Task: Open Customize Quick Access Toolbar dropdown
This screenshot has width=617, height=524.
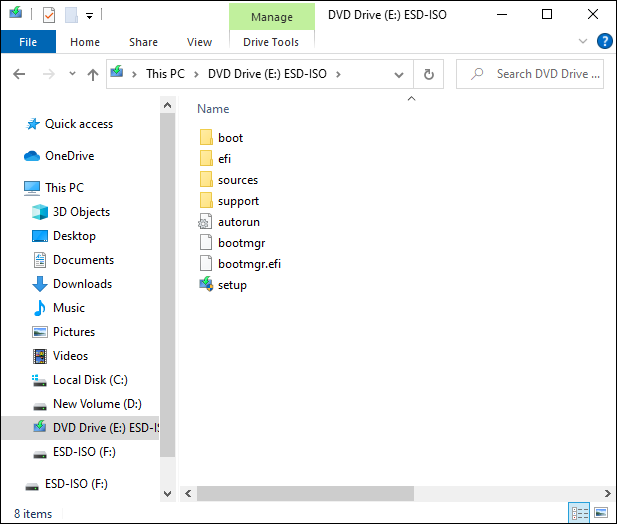Action: click(90, 16)
